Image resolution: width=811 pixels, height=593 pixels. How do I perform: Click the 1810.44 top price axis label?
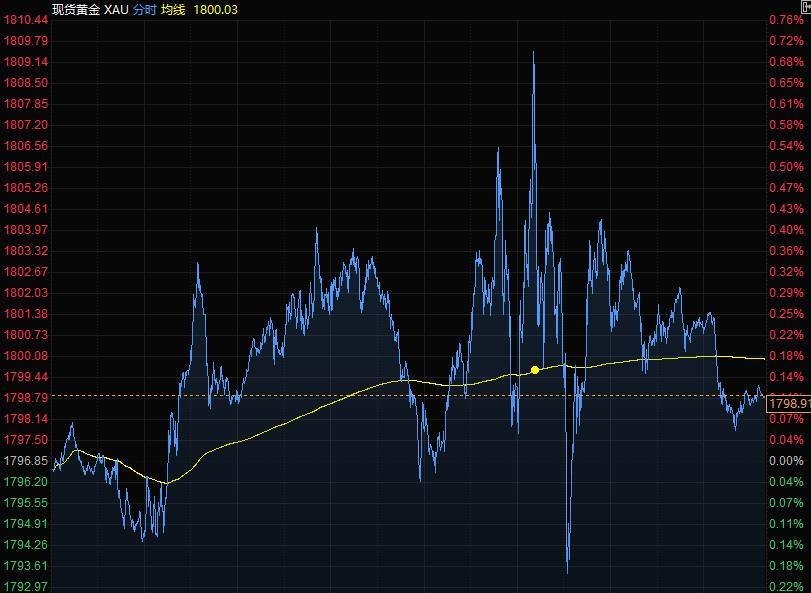26,20
